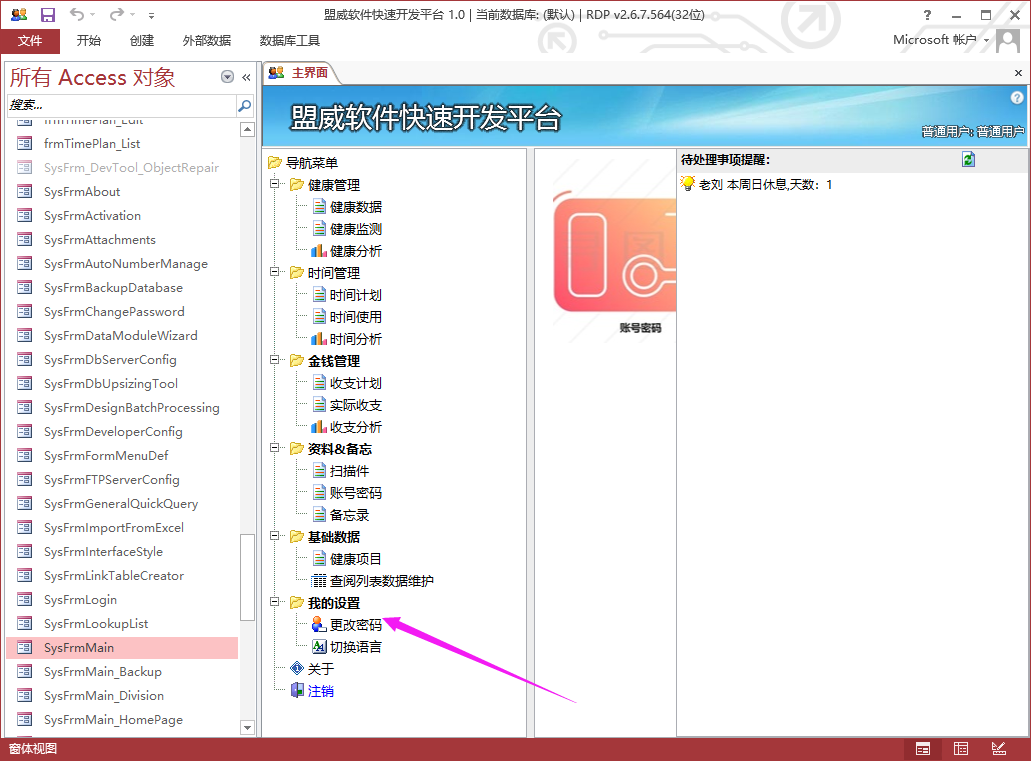Select the 导航菜单 root folder
The height and width of the screenshot is (761, 1031).
point(312,163)
